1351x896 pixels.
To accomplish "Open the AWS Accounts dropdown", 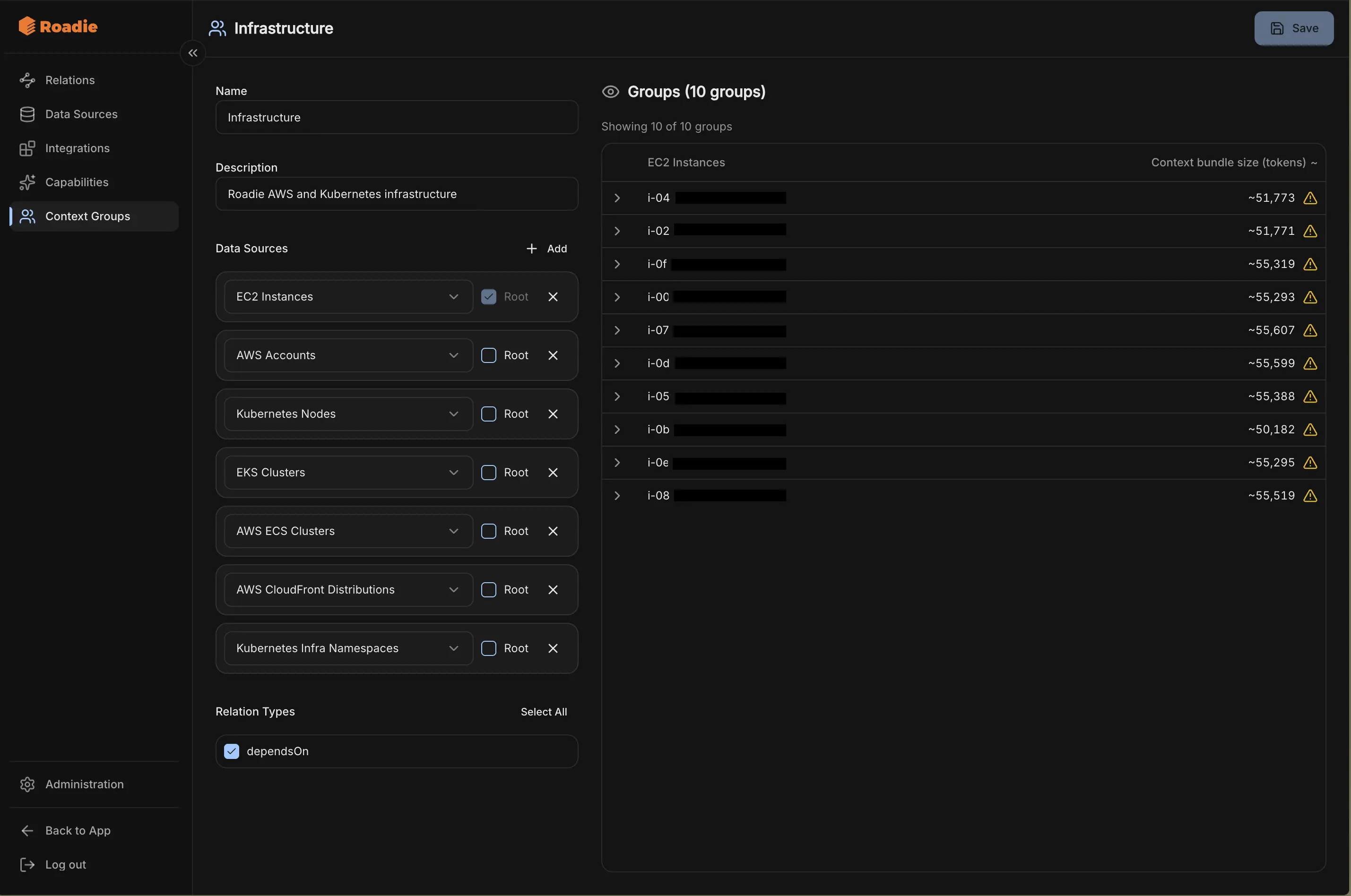I will click(x=348, y=355).
